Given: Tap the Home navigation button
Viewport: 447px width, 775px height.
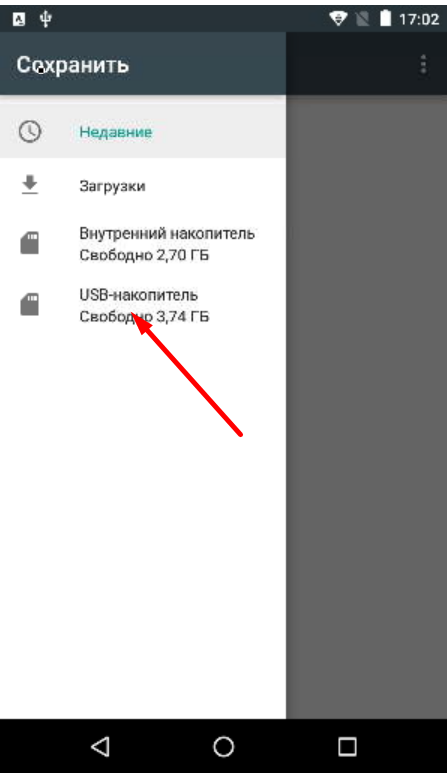Looking at the screenshot, I should pyautogui.click(x=224, y=746).
